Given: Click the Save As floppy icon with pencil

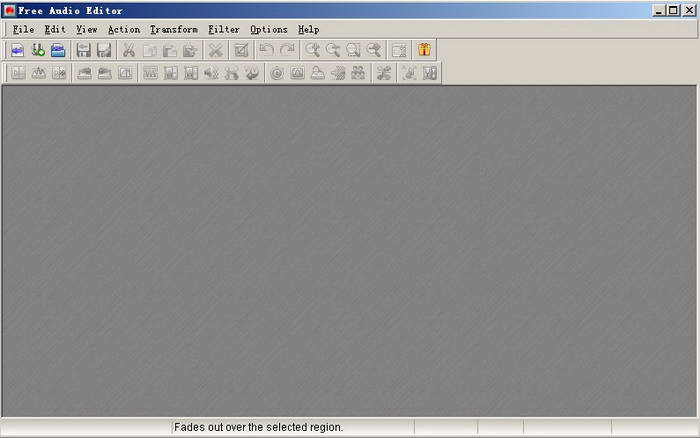Looking at the screenshot, I should pyautogui.click(x=104, y=50).
